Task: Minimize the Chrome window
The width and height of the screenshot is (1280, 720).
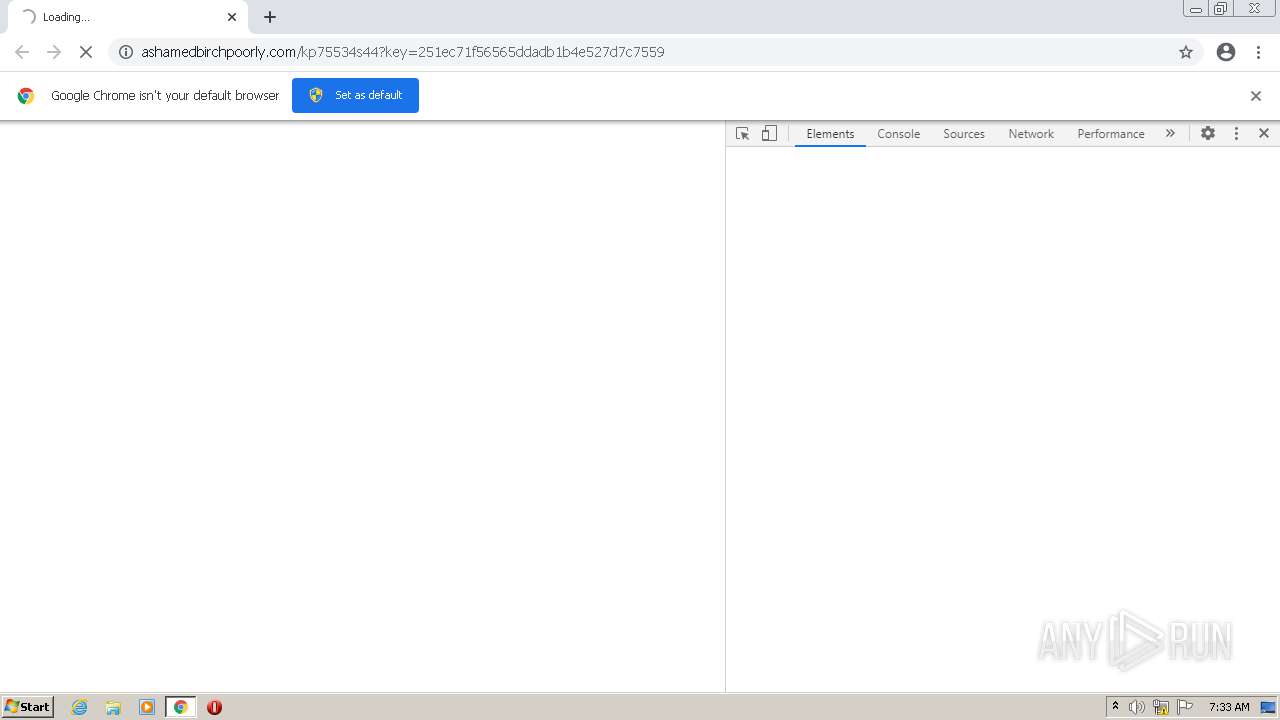Action: click(x=1195, y=9)
